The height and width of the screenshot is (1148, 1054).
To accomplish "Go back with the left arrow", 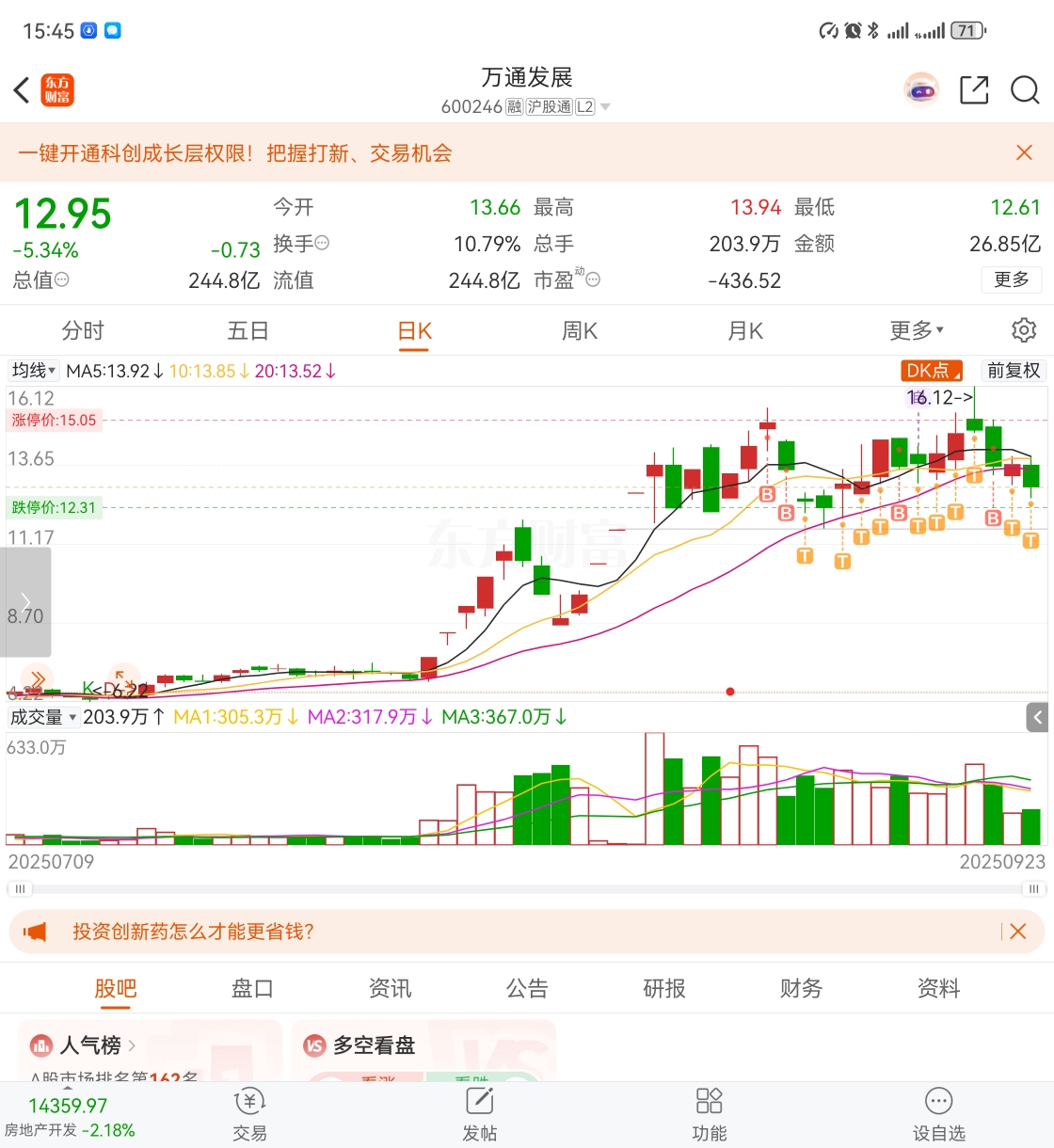I will point(22,90).
